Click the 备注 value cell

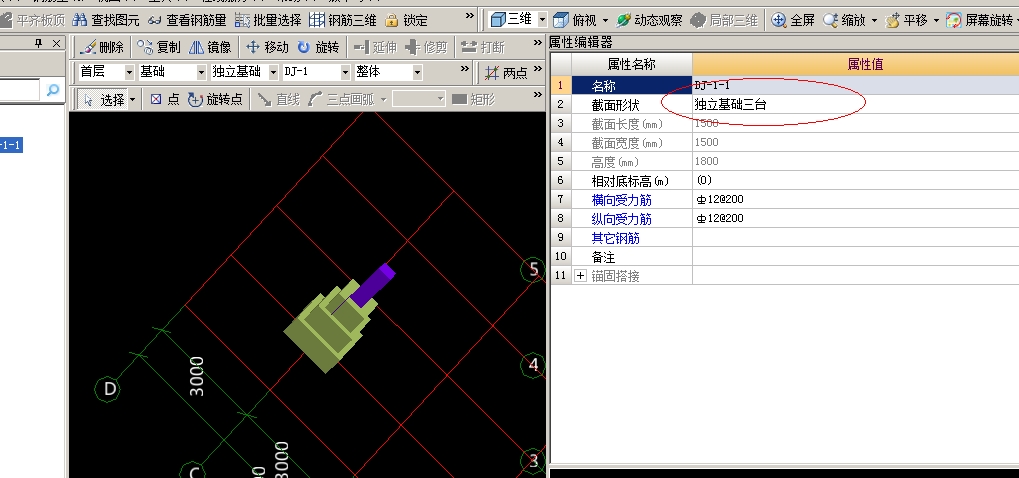[x=855, y=257]
